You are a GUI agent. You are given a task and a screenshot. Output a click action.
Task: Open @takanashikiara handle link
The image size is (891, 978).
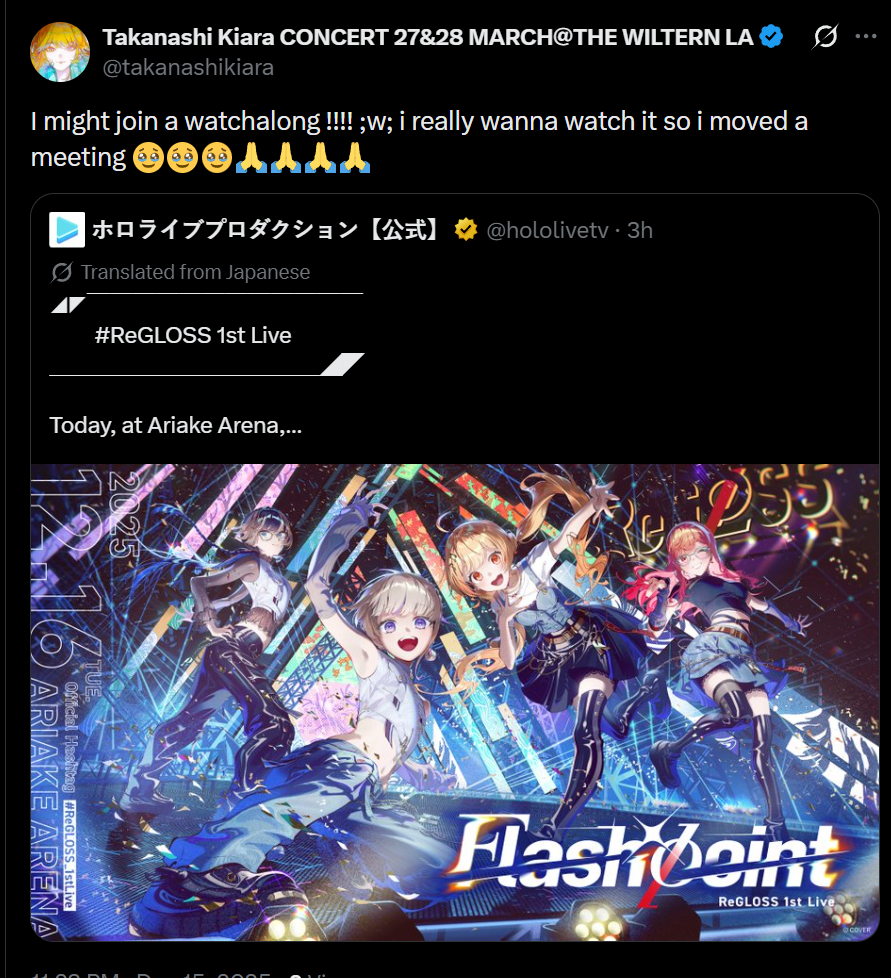coord(188,67)
